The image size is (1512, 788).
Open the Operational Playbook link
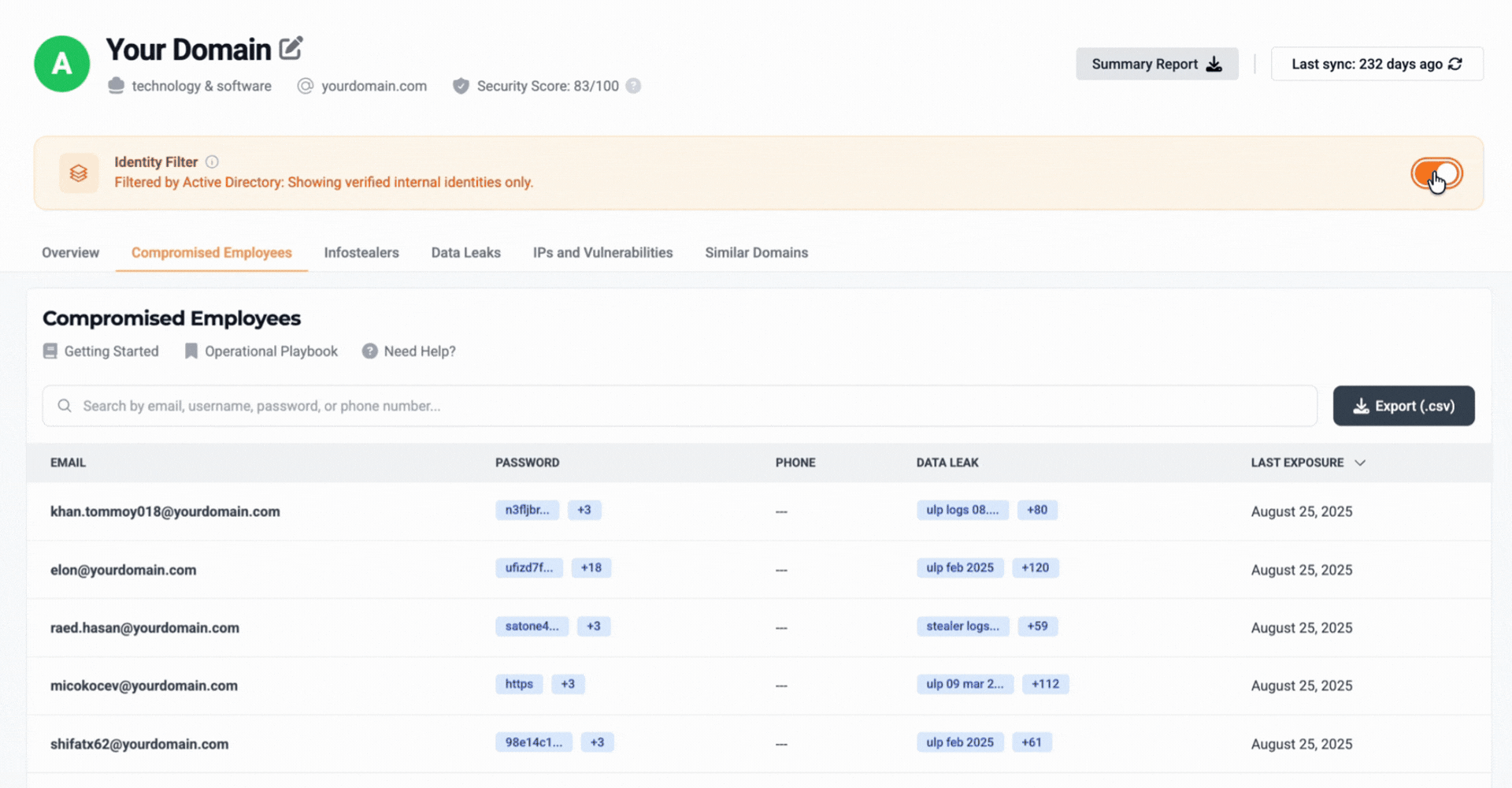tap(261, 351)
